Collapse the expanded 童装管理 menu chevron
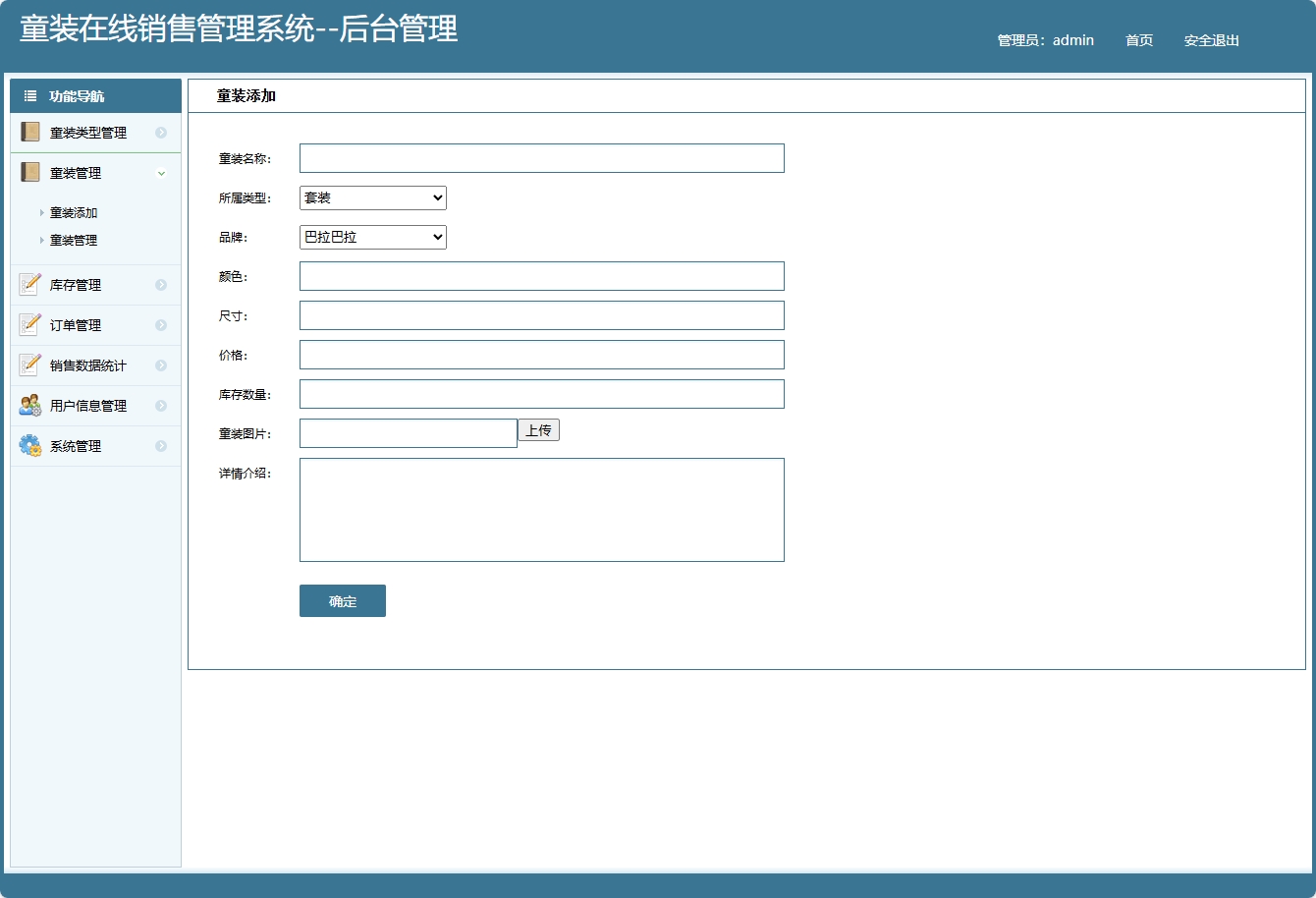The image size is (1316, 898). click(x=162, y=172)
